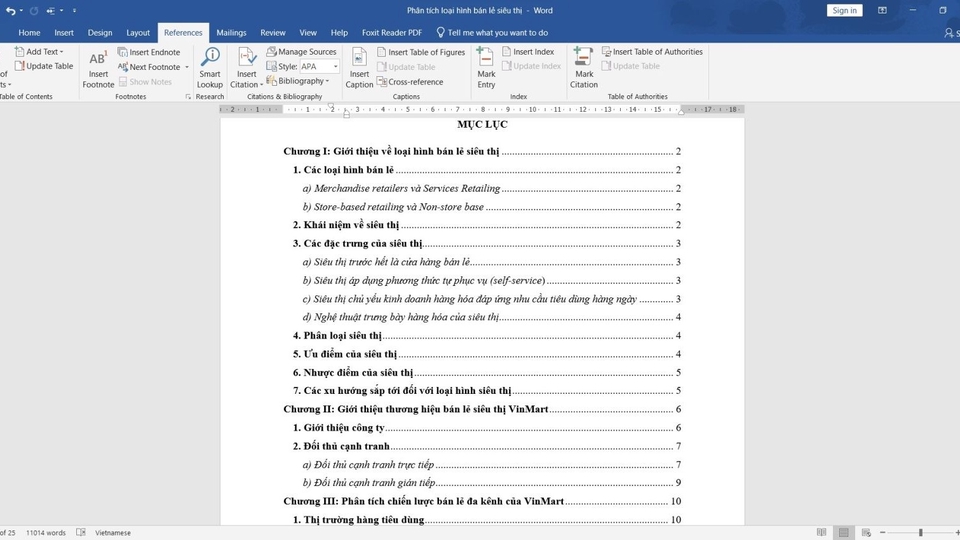Click the Insert Caption icon
This screenshot has height=540, width=960.
tap(359, 67)
